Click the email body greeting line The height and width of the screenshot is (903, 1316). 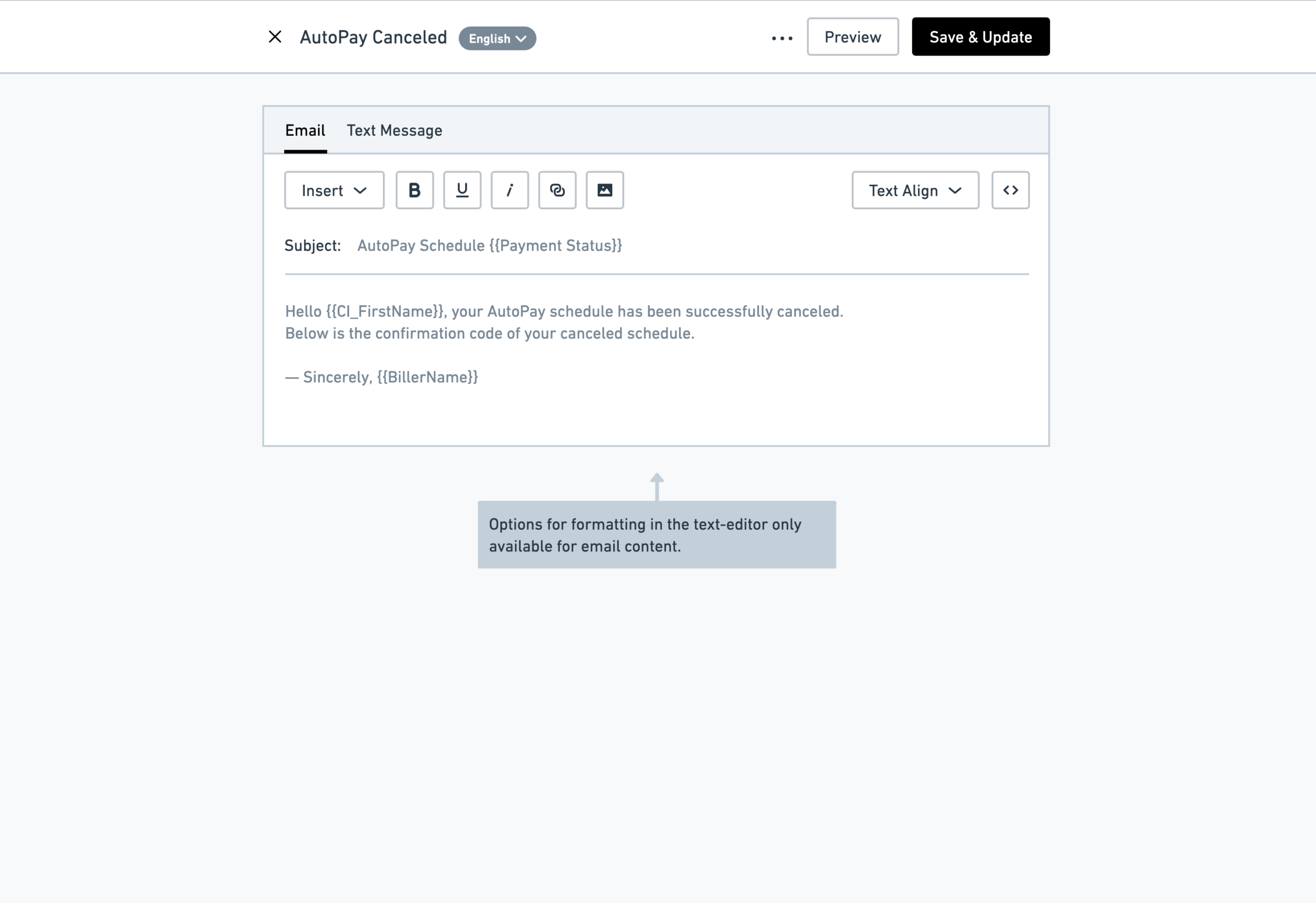pyautogui.click(x=564, y=311)
